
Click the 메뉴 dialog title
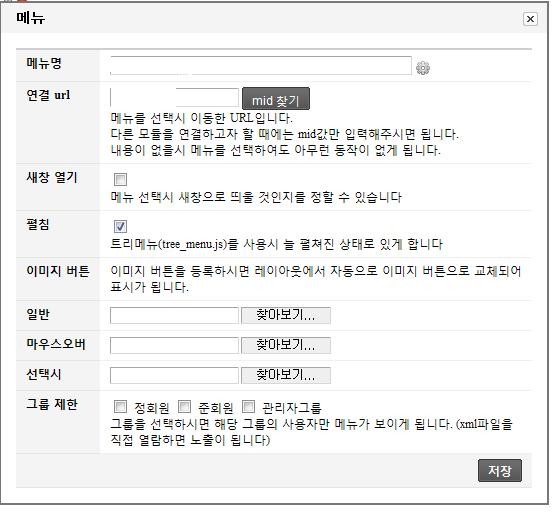click(x=30, y=18)
